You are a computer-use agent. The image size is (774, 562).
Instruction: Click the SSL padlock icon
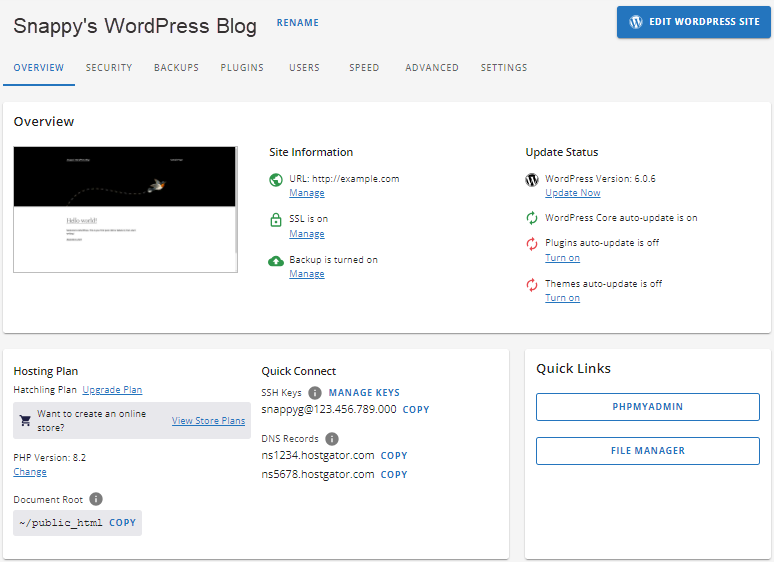[x=276, y=220]
